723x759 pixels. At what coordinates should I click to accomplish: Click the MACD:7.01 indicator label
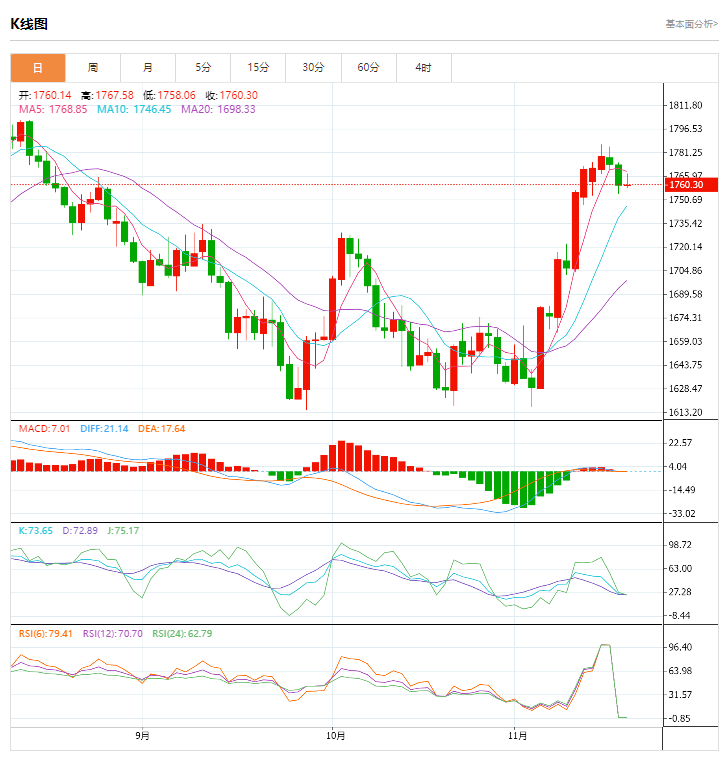[x=45, y=429]
